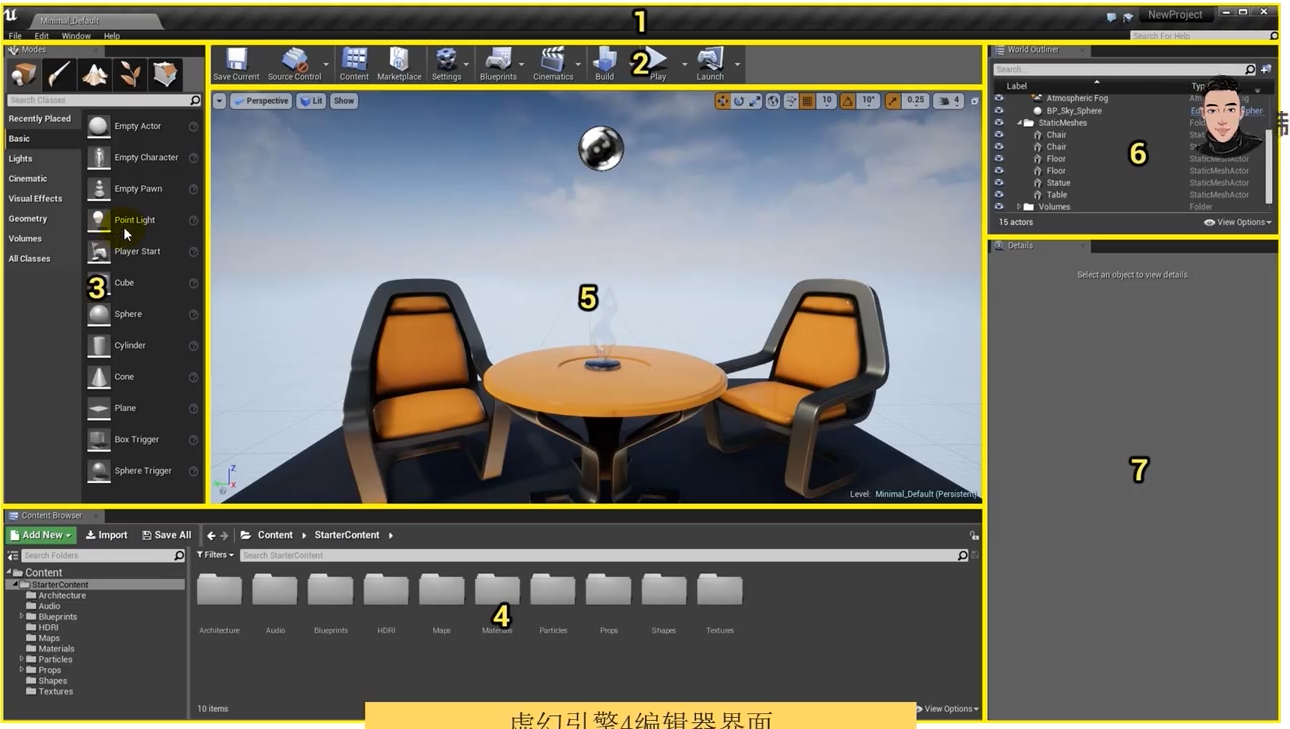Collapse the StaticMeshes folder in World Outliner
This screenshot has height=729, width=1290.
(x=1019, y=123)
